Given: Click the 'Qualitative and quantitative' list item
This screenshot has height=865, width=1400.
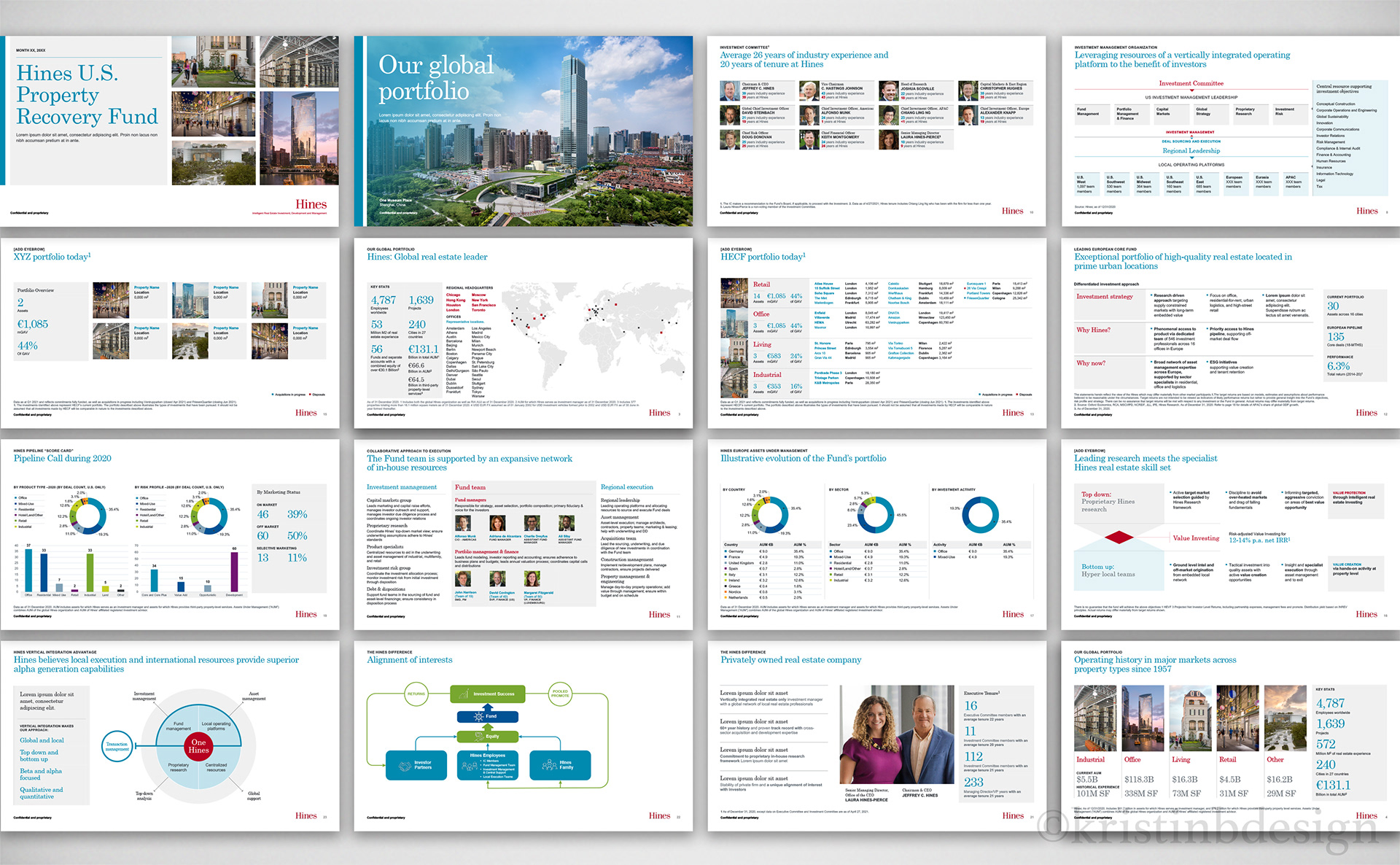Looking at the screenshot, I should tap(41, 793).
